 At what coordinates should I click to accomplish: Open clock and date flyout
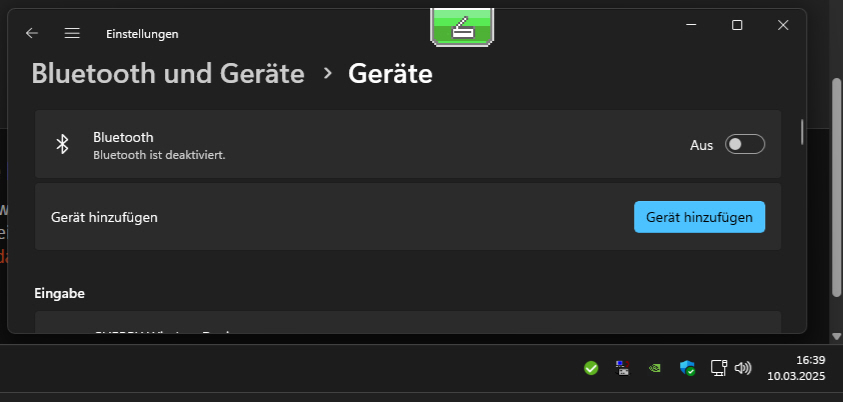coord(796,368)
